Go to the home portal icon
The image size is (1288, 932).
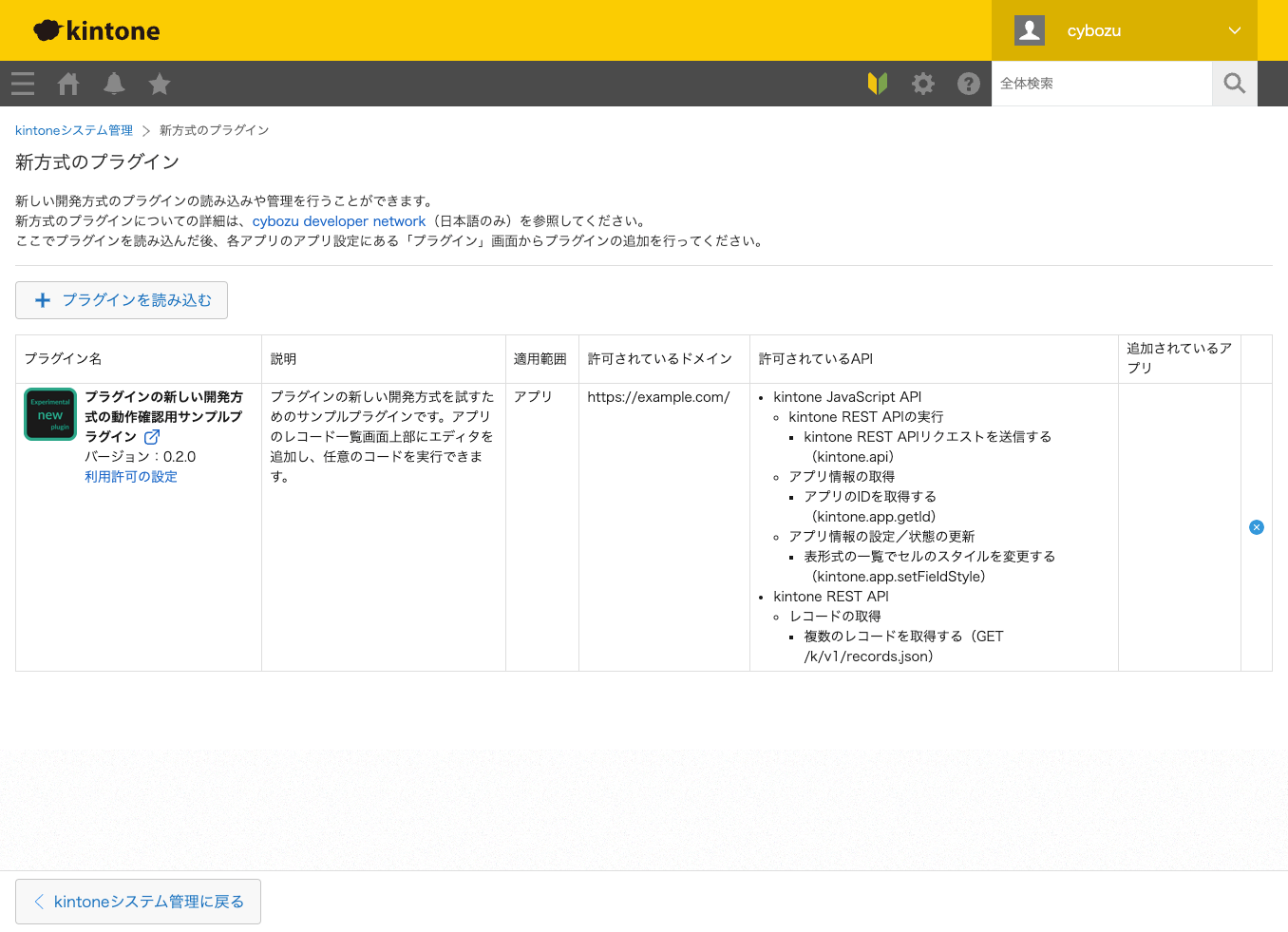[x=68, y=84]
